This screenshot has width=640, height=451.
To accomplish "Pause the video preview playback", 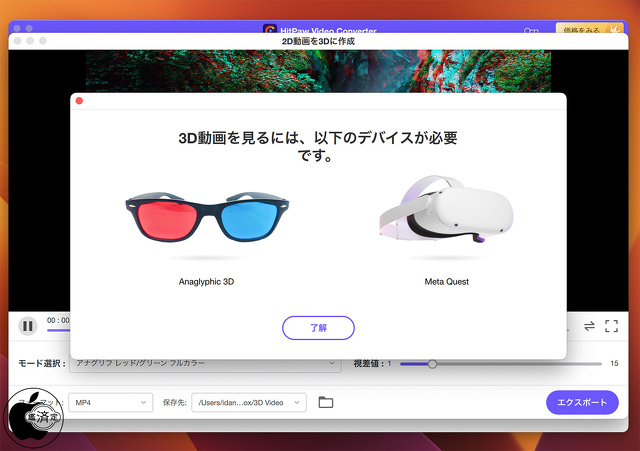I will pyautogui.click(x=28, y=326).
